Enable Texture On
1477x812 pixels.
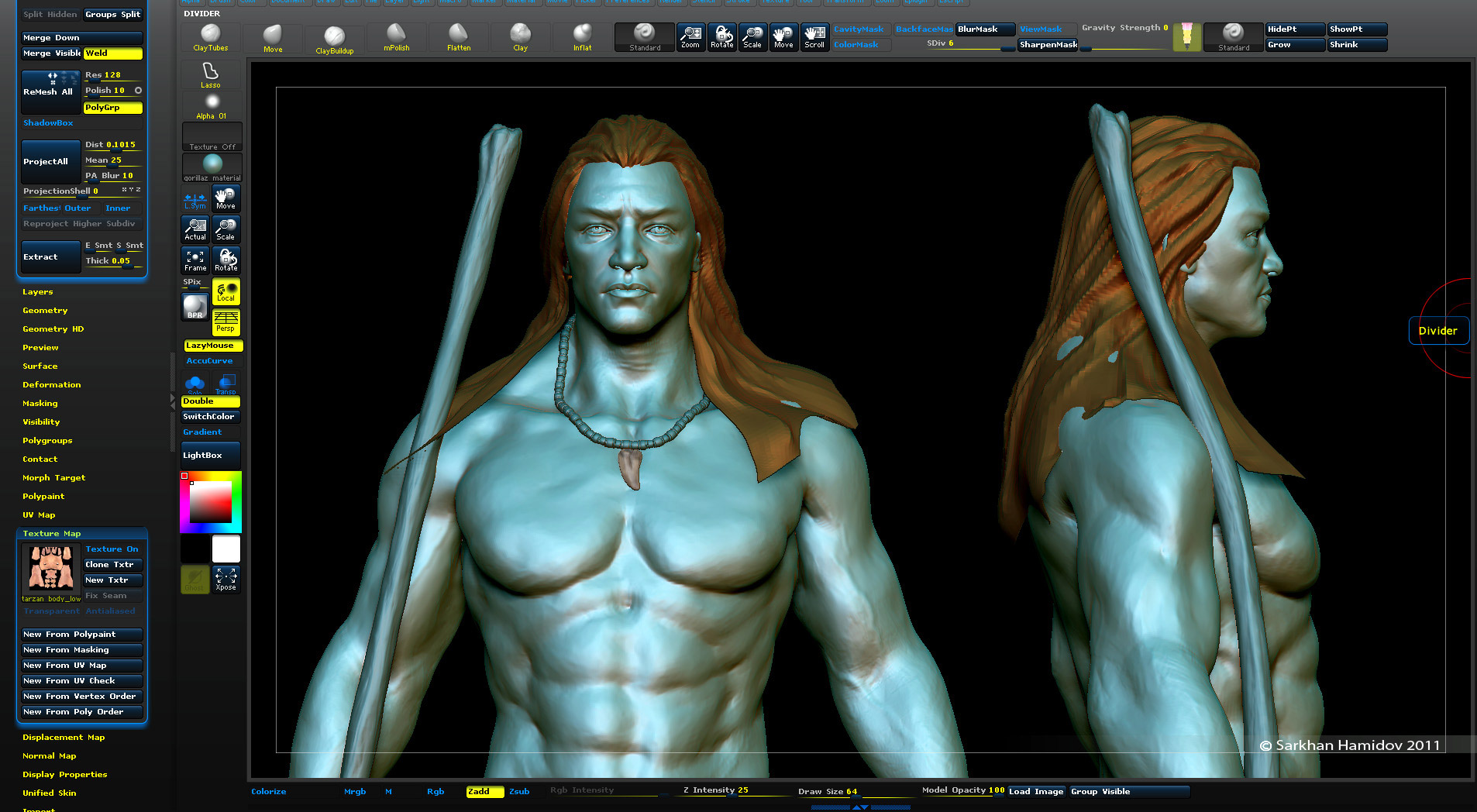pos(113,549)
